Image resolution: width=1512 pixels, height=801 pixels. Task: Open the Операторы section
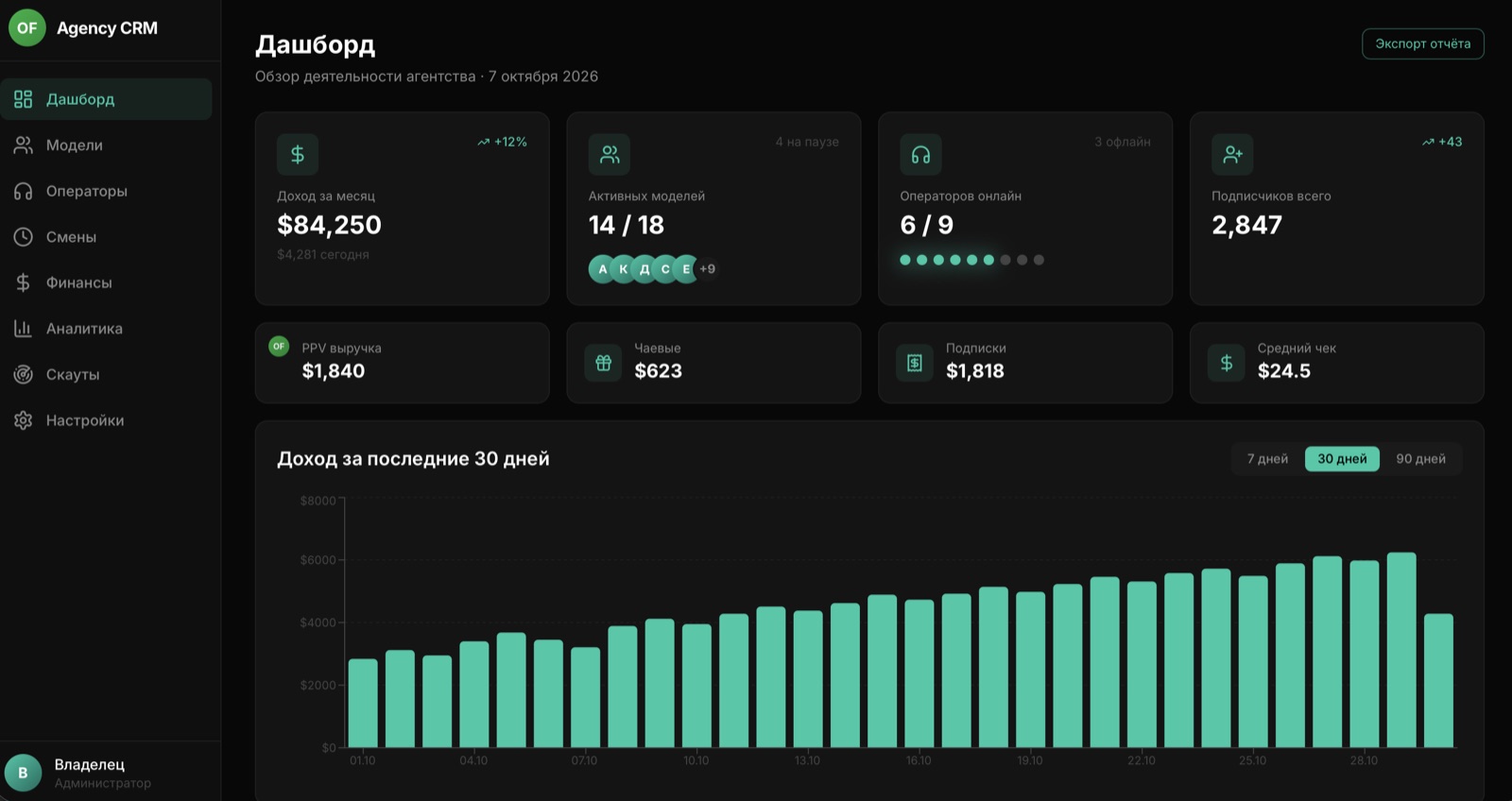pos(106,191)
